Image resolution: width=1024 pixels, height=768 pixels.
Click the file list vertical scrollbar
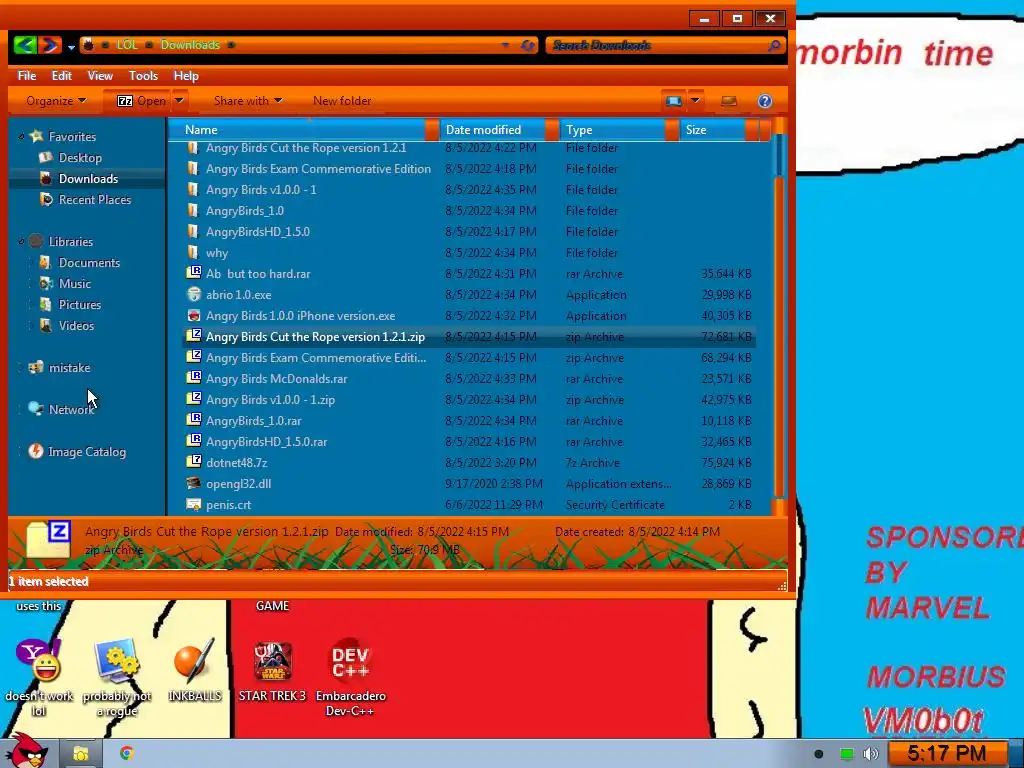pos(779,317)
